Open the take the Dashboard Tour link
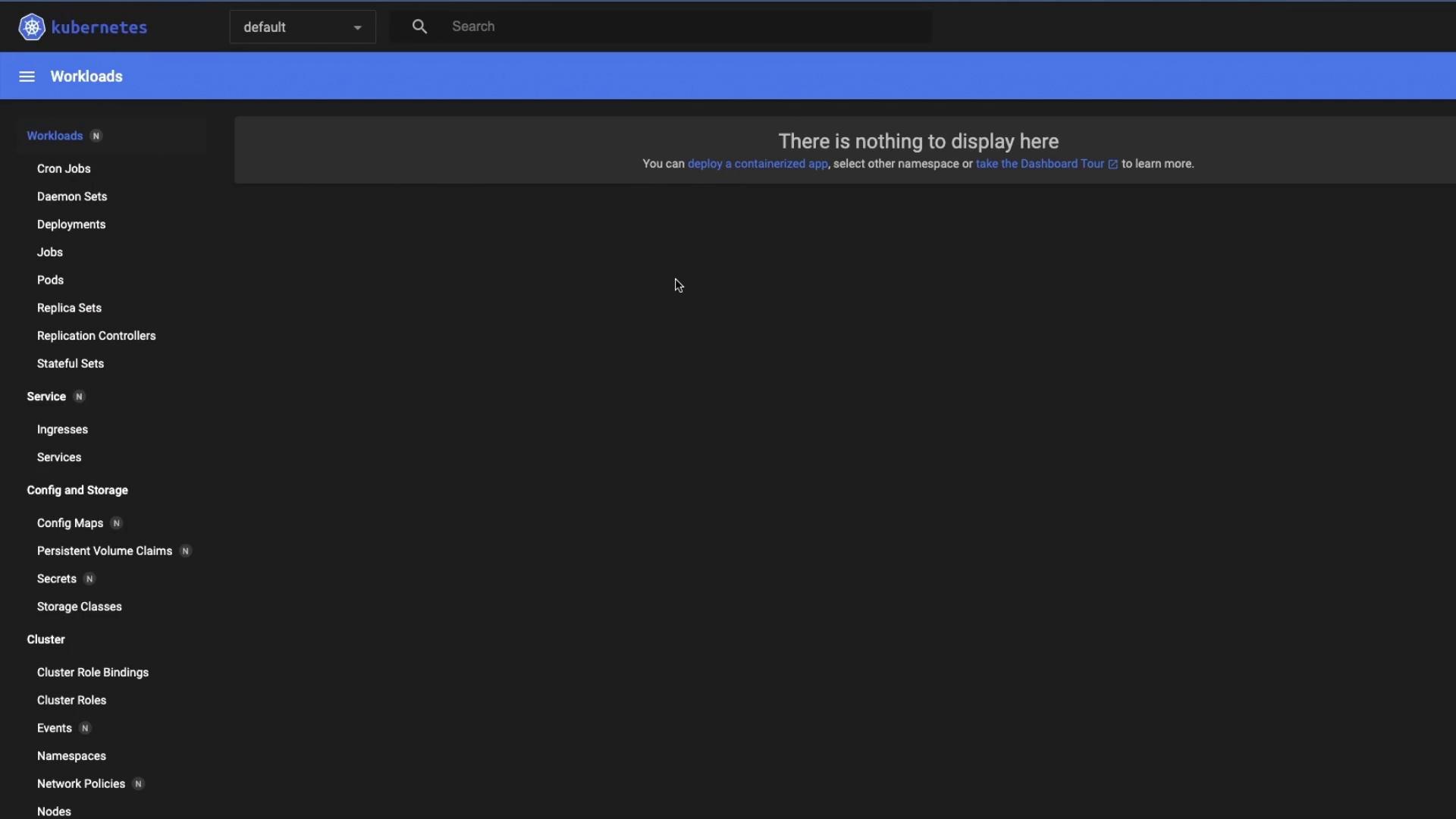The width and height of the screenshot is (1456, 819). 1039,164
